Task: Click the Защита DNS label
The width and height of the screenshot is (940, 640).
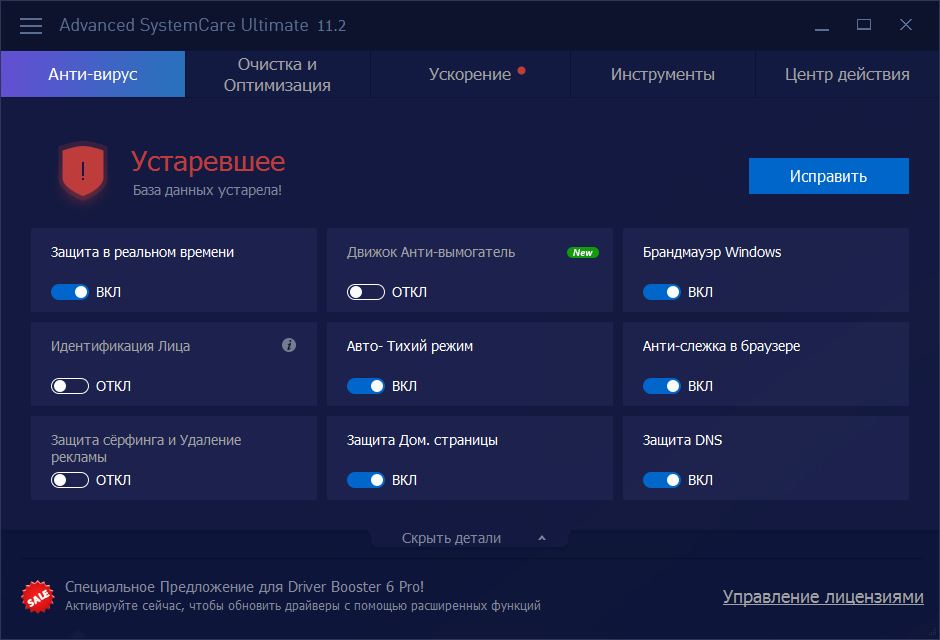Action: point(682,440)
